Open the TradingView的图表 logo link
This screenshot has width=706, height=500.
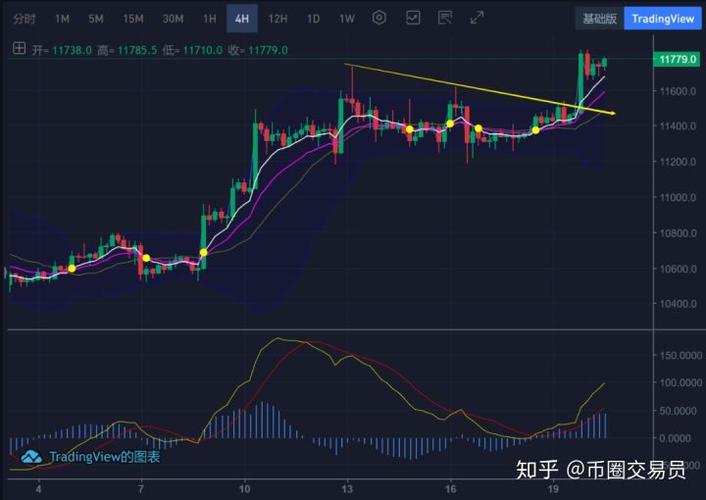(x=90, y=457)
